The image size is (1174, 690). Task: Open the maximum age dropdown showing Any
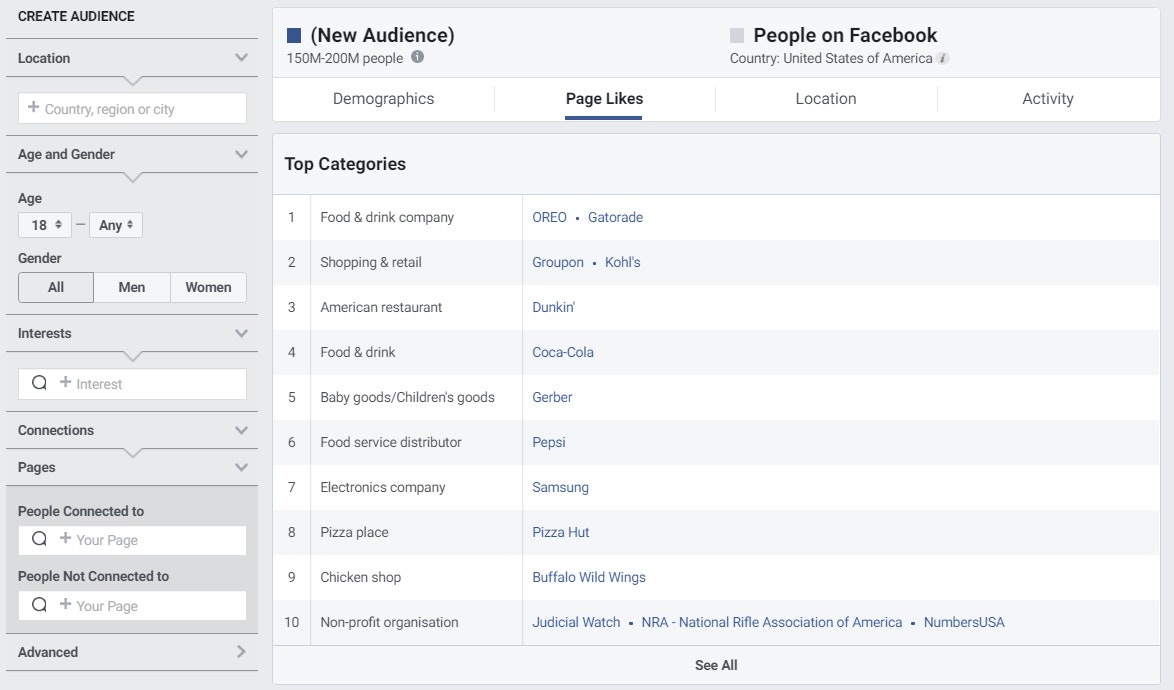click(115, 224)
